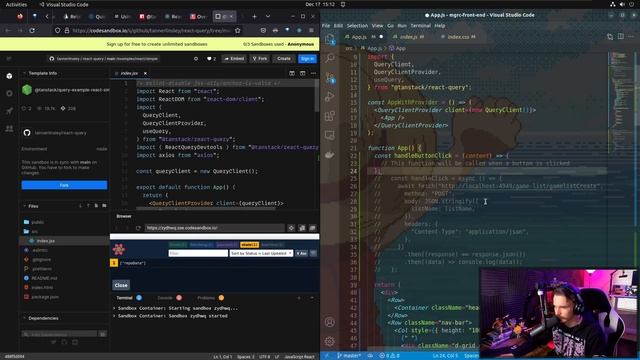640x360 pixels.
Task: Open CodeSandbox configuration gear sidebar icon
Action: [x=9, y=93]
